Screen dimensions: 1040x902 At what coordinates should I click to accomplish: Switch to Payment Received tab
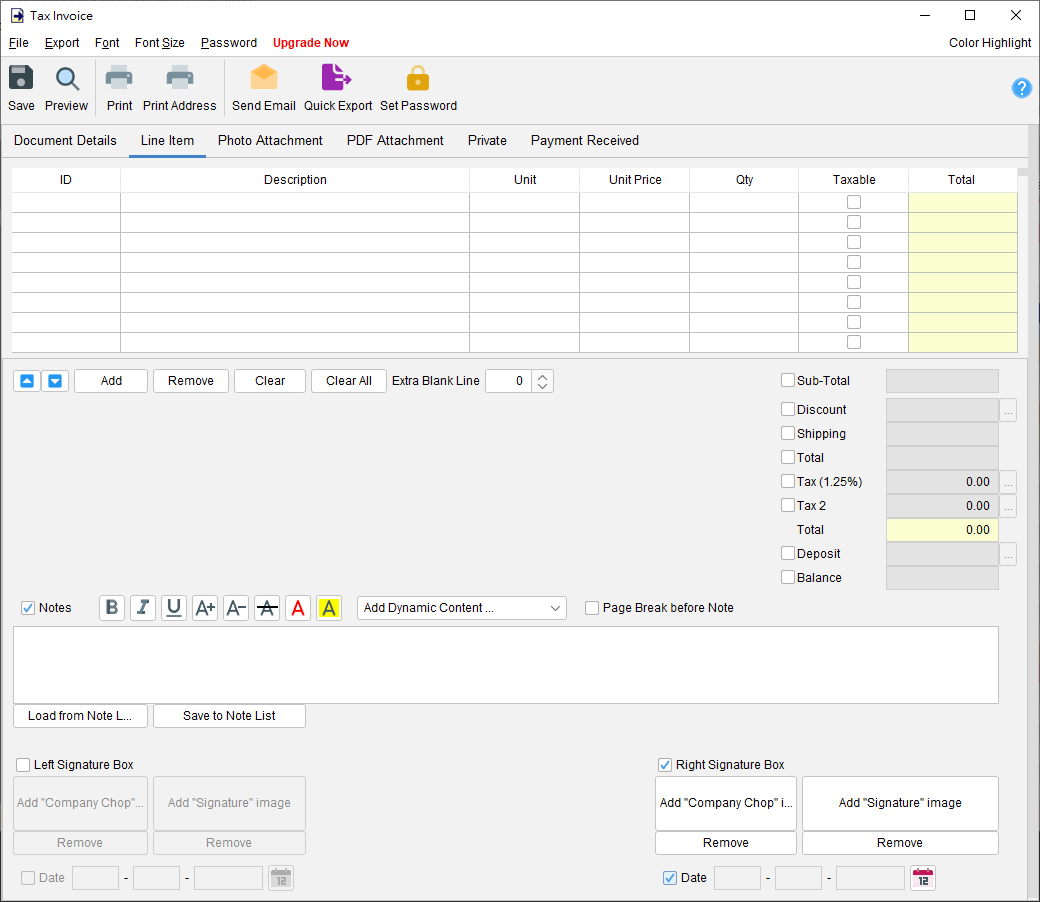click(x=584, y=141)
